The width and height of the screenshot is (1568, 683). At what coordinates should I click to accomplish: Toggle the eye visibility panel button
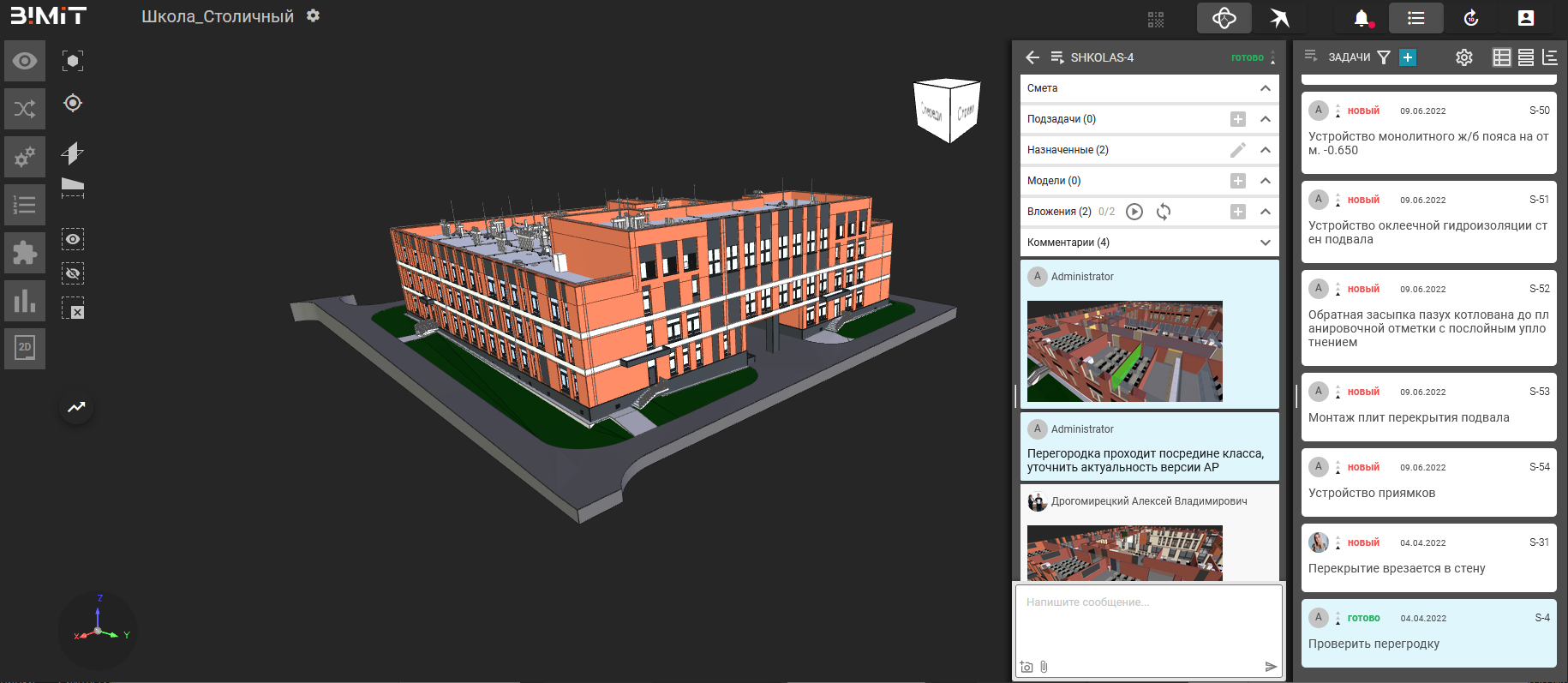pyautogui.click(x=25, y=61)
